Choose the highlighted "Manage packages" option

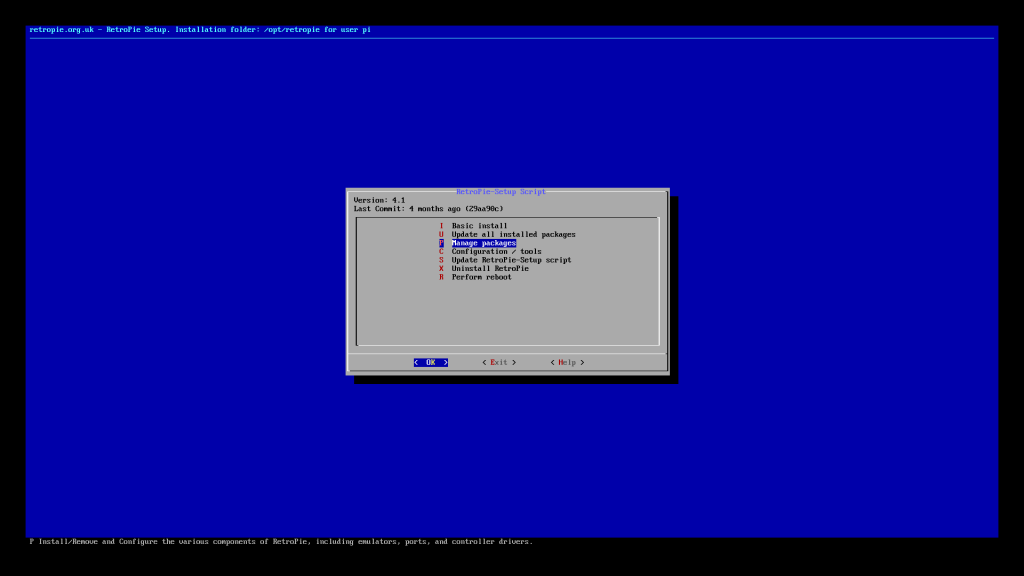(x=483, y=242)
